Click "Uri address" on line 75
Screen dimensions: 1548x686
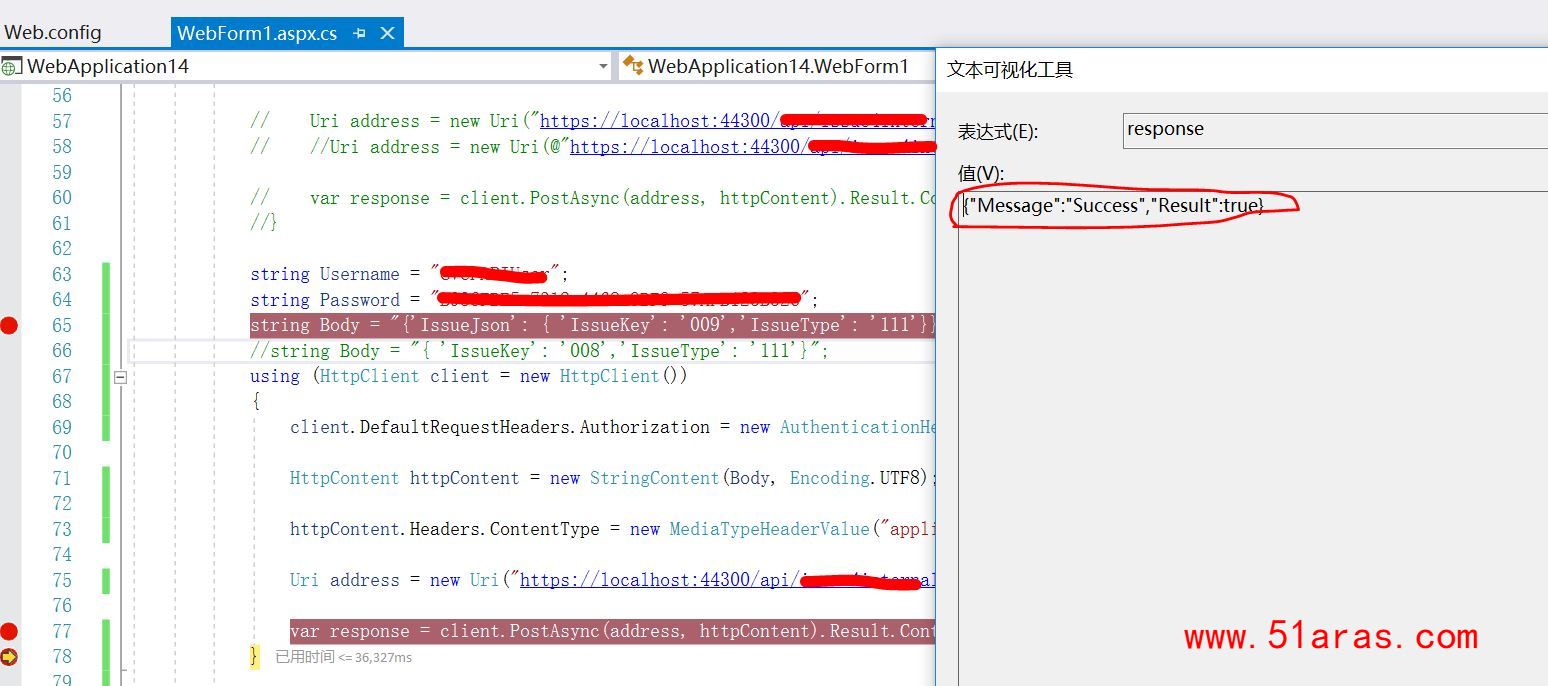[345, 580]
